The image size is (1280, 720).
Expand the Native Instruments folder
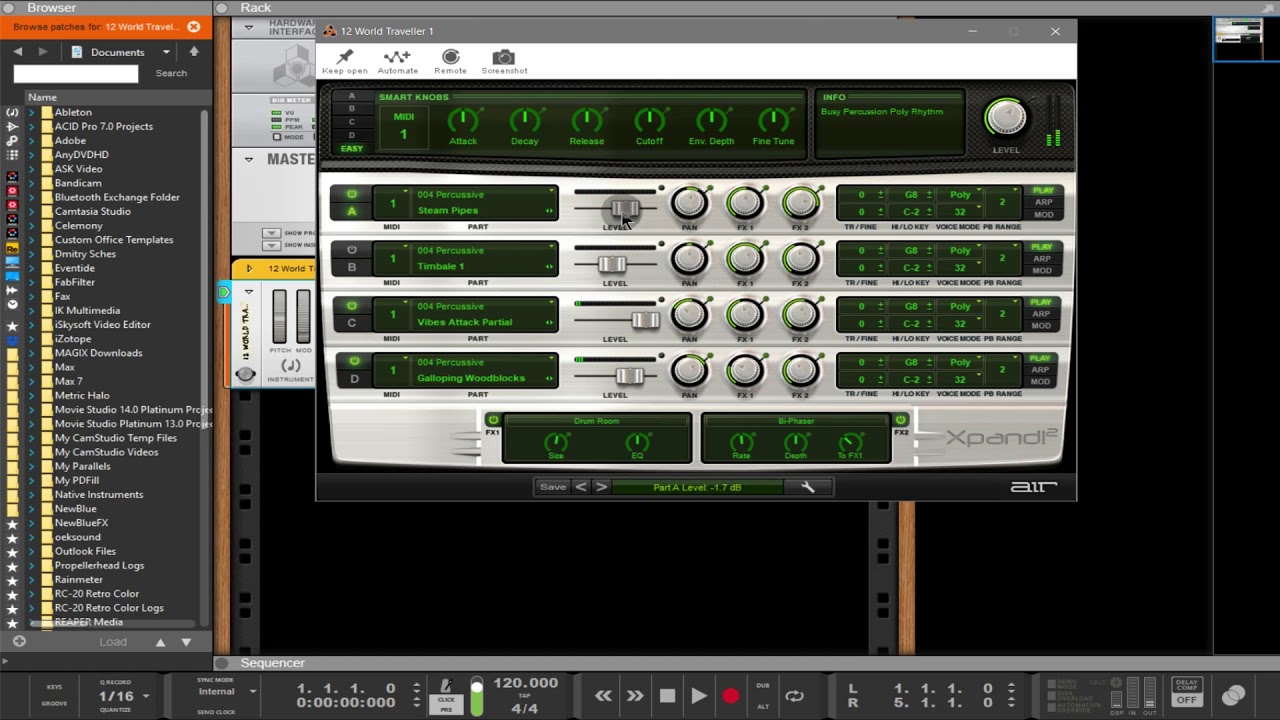pos(31,494)
